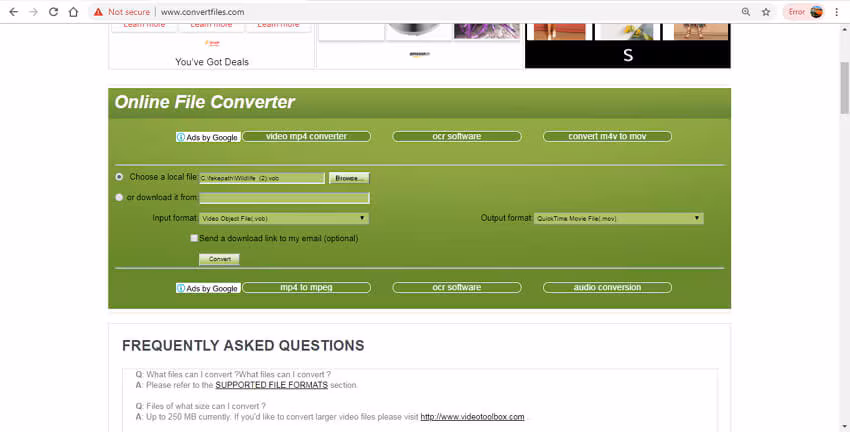Click the profile avatar with Error label
The height and width of the screenshot is (432, 850).
(x=805, y=11)
